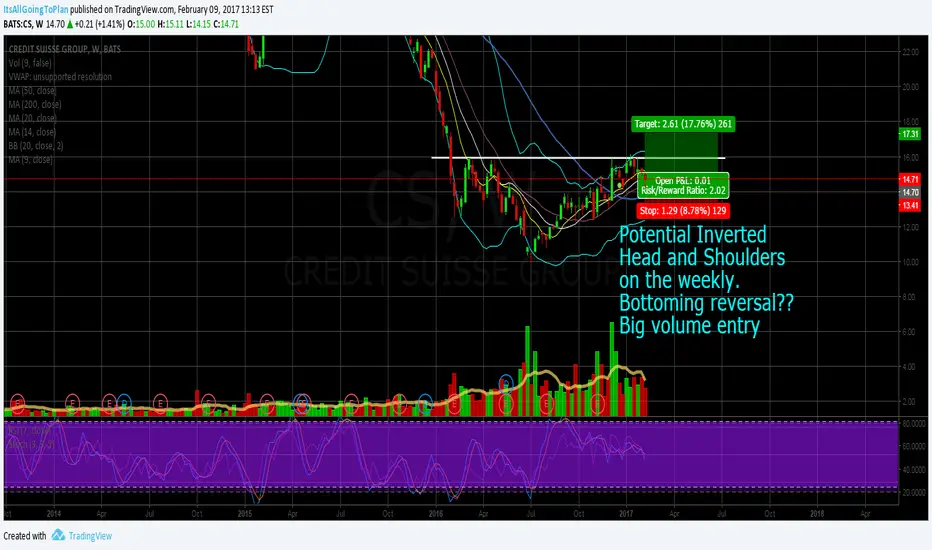This screenshot has height=550, width=932.
Task: Click the 2015 label on the time axis
Action: click(x=245, y=513)
